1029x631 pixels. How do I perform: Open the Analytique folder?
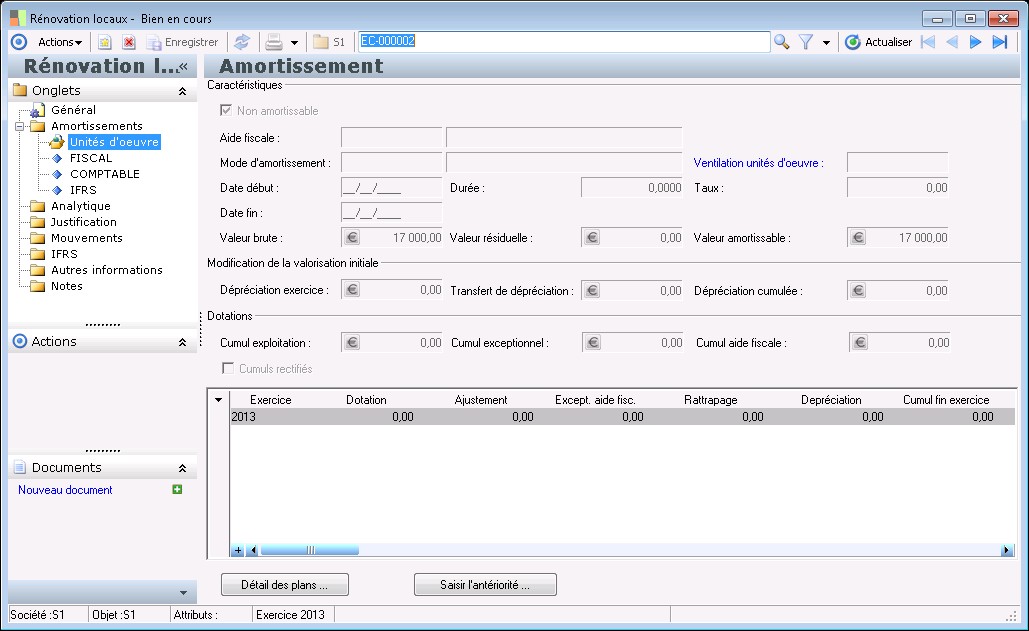coord(80,206)
